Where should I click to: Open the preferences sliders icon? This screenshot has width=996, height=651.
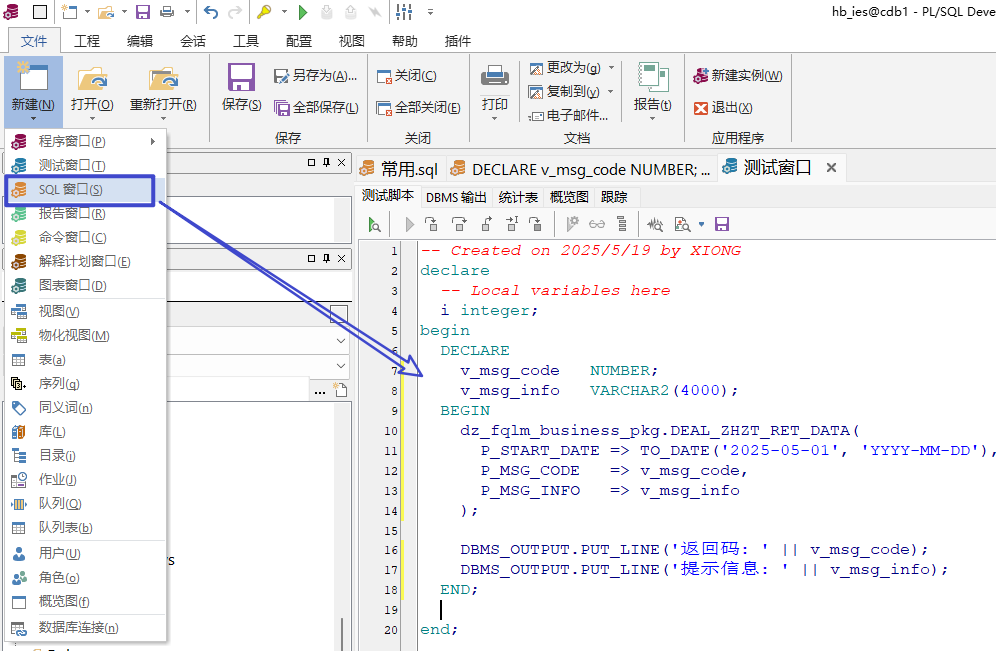[x=404, y=11]
